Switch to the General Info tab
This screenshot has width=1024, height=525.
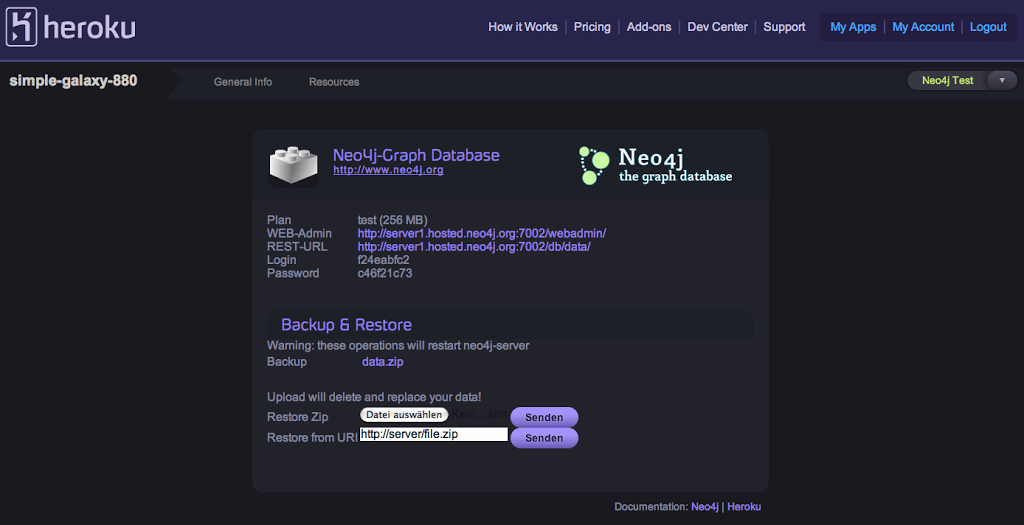point(243,82)
